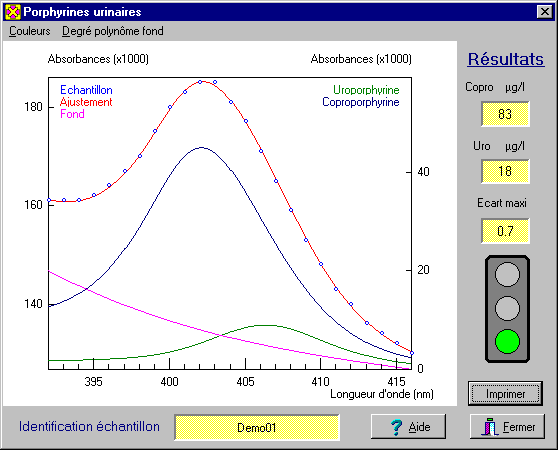The width and height of the screenshot is (558, 450).
Task: Click the top gray traffic light circle
Action: click(x=507, y=274)
